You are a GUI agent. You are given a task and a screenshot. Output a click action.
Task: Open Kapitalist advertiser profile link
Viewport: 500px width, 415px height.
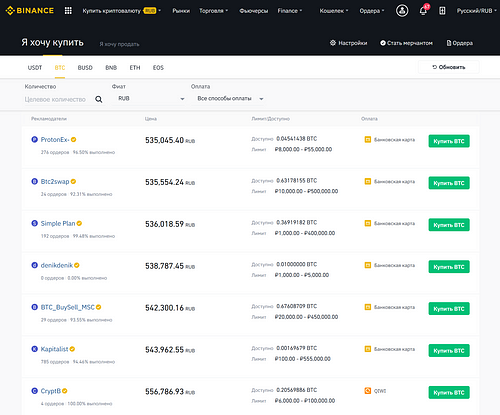54,349
